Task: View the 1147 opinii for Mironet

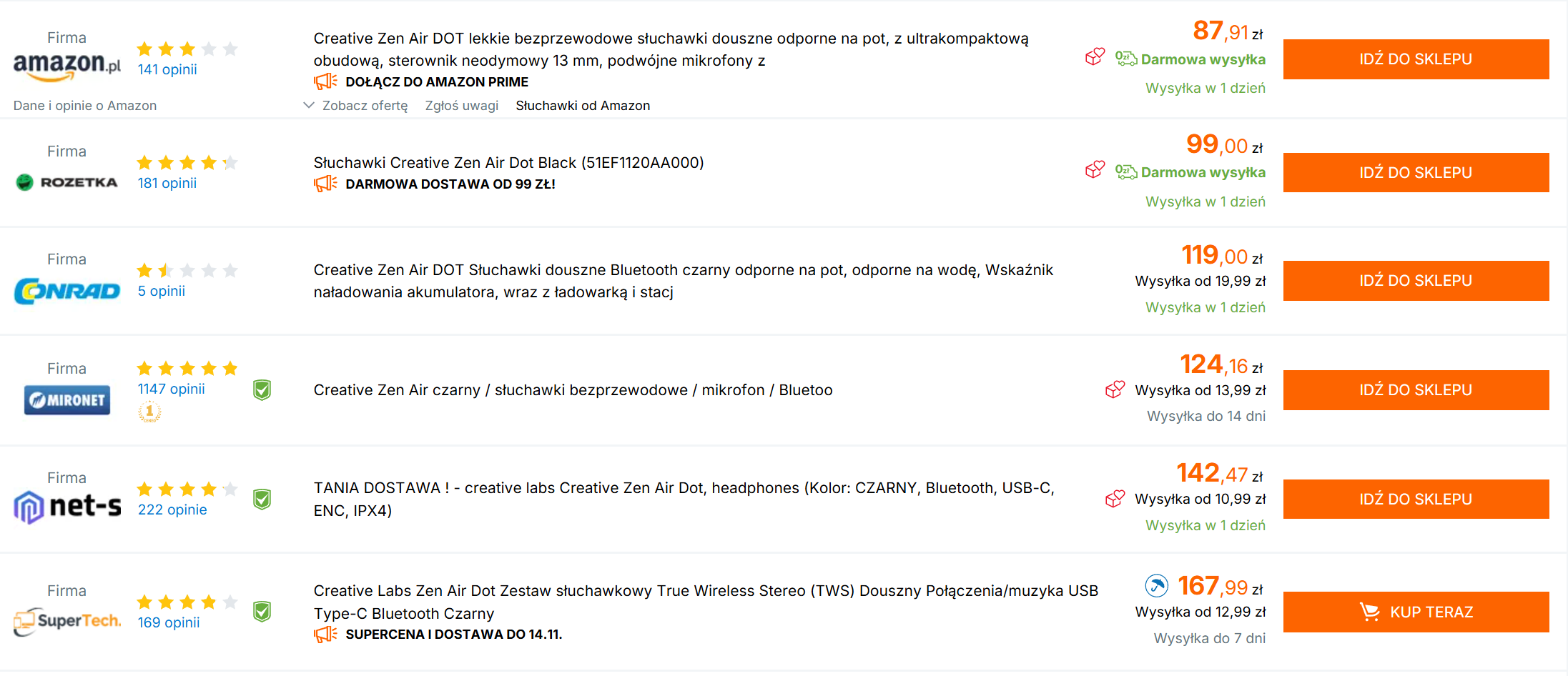Action: pyautogui.click(x=171, y=389)
